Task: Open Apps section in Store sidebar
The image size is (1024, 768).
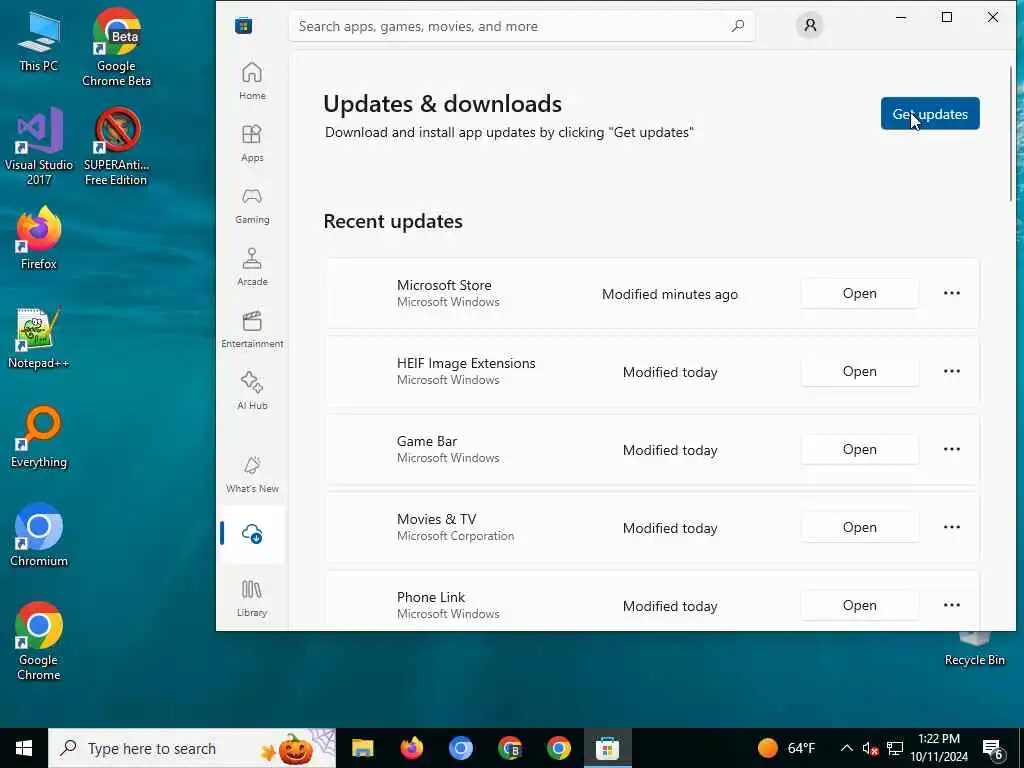Action: pos(252,143)
